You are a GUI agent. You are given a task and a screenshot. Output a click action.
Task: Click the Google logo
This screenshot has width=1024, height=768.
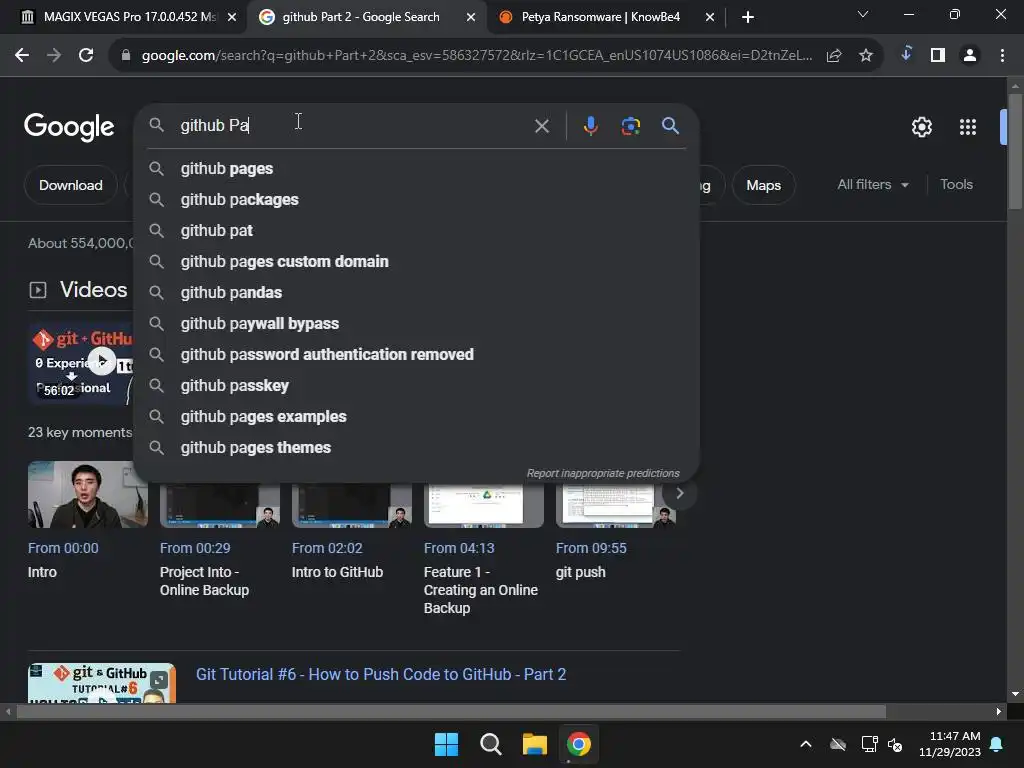(69, 127)
